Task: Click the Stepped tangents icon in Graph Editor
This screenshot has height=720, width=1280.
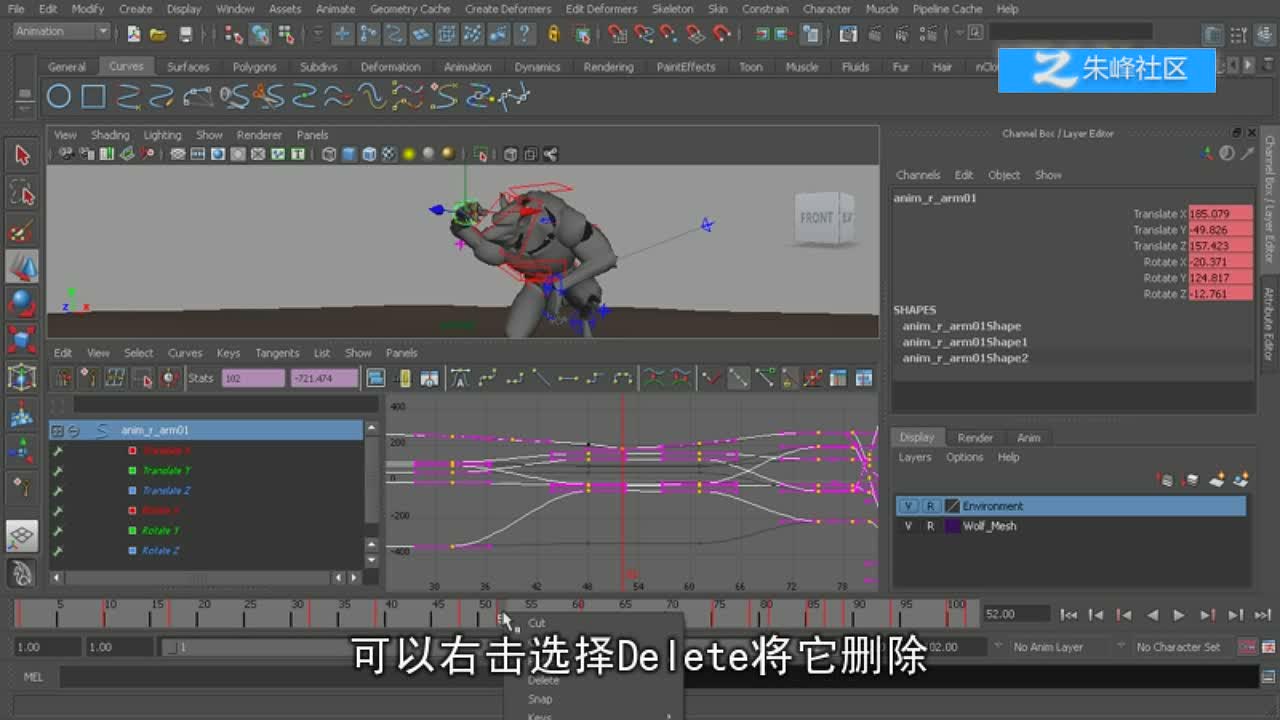Action: coord(595,378)
